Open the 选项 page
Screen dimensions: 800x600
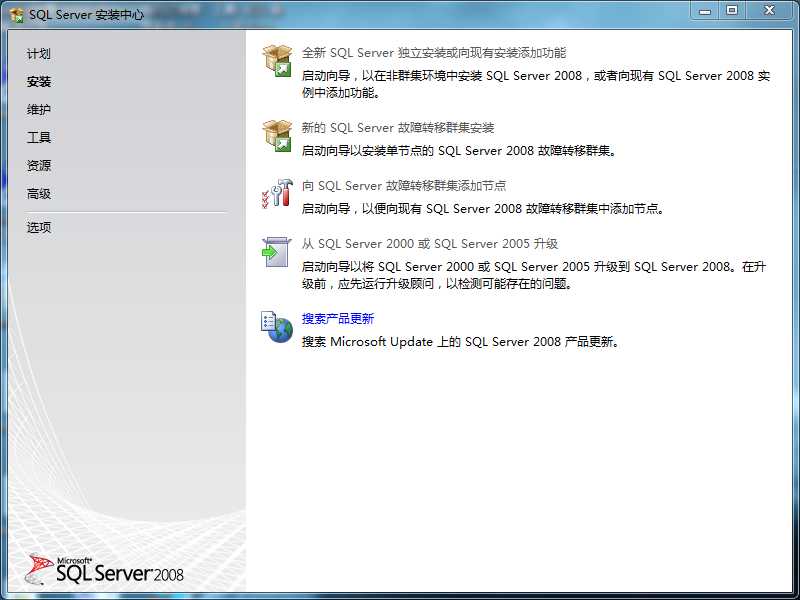[39, 227]
